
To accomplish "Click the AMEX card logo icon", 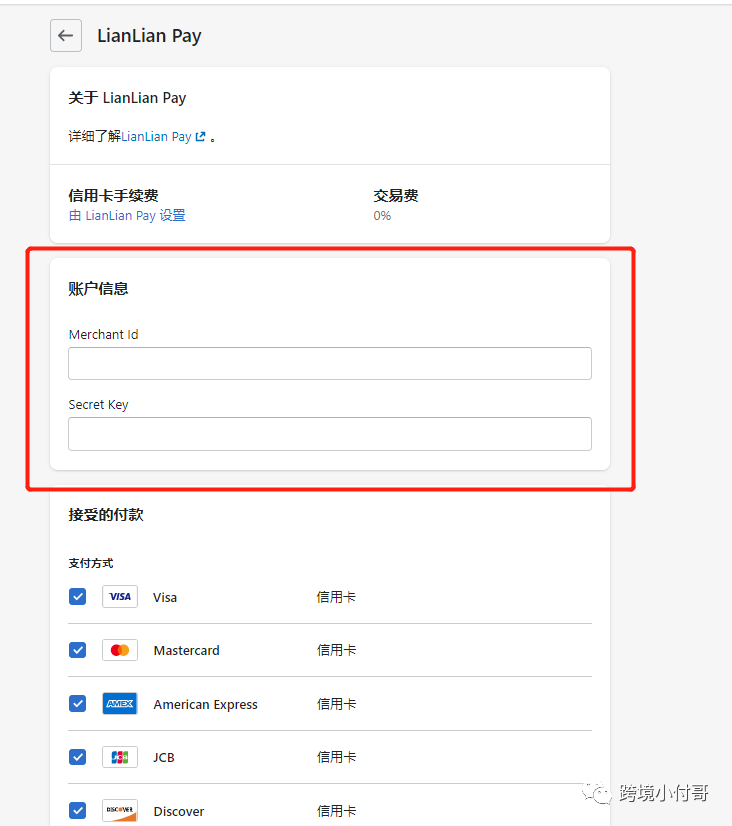I will pos(120,703).
